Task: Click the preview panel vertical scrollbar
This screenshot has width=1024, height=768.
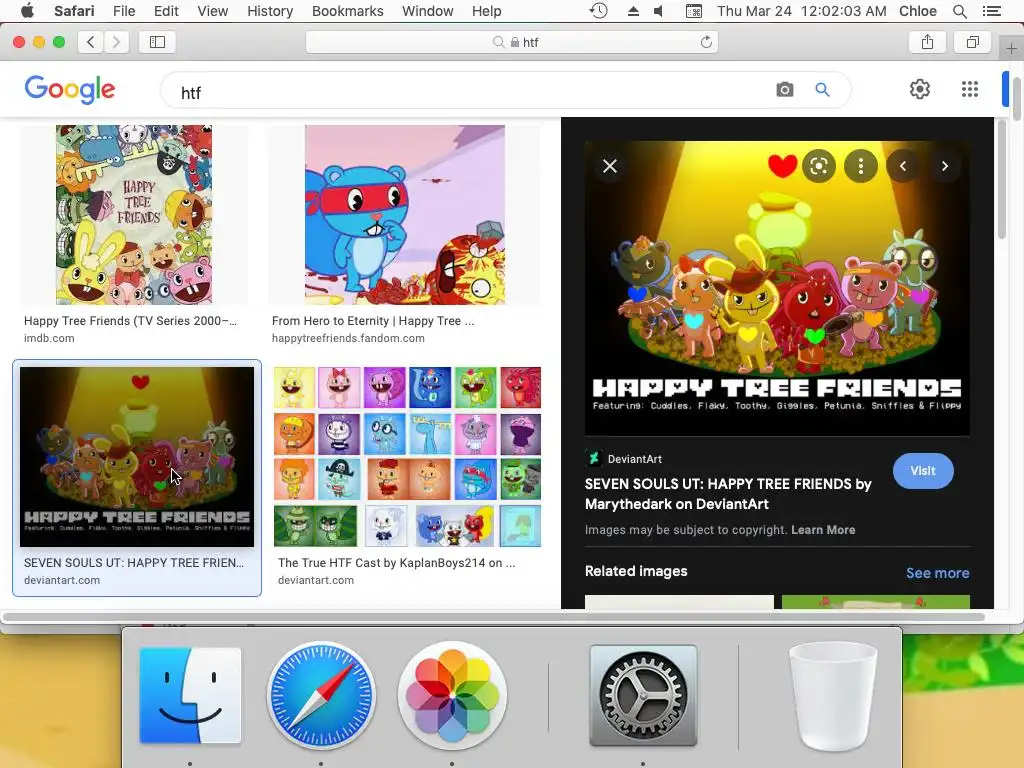Action: pos(1002,181)
